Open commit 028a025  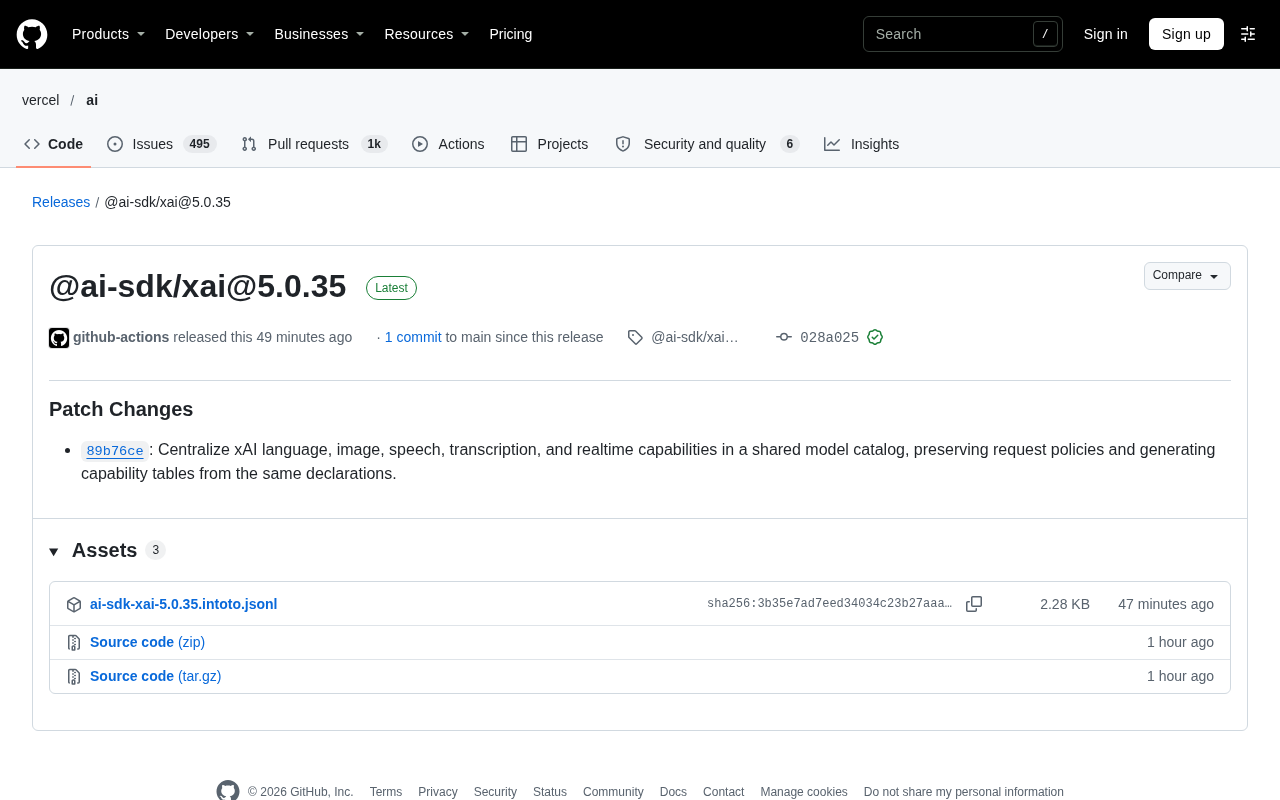point(829,338)
